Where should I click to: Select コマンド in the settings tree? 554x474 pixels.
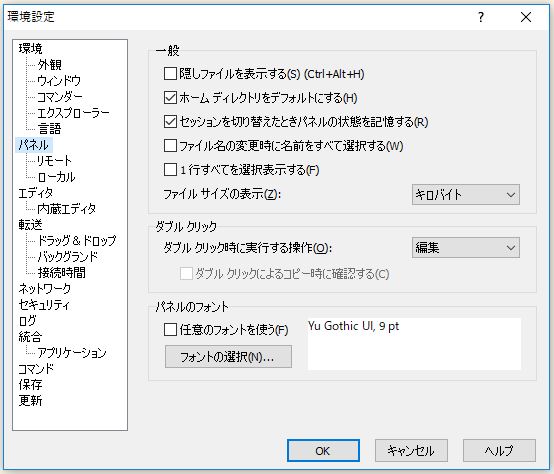[36, 369]
